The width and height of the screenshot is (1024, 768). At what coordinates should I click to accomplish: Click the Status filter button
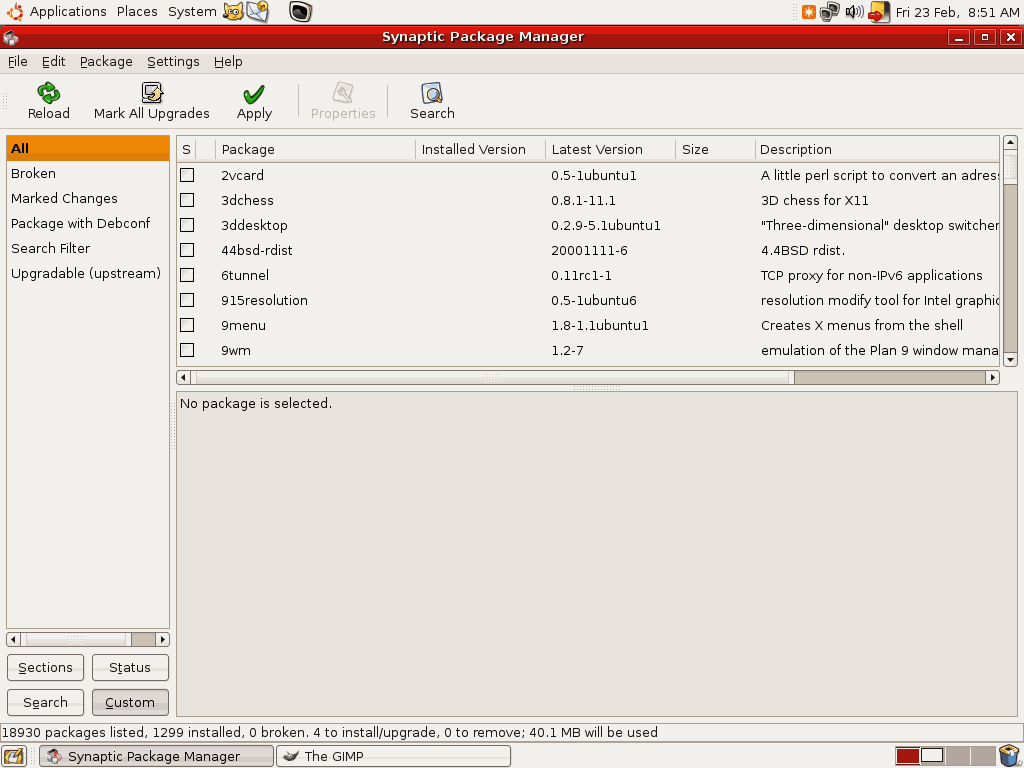(130, 667)
